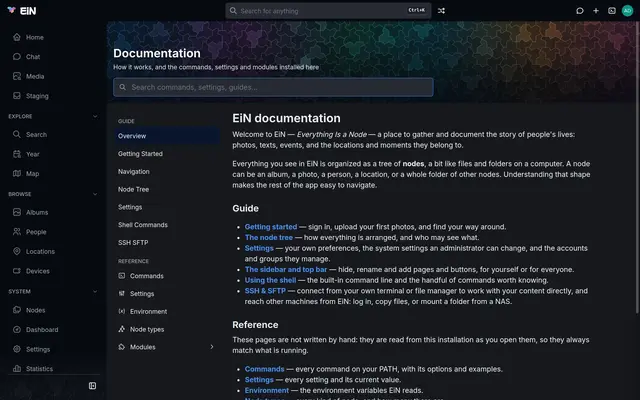
Task: Open the Statistics chart icon
Action: [x=17, y=369]
